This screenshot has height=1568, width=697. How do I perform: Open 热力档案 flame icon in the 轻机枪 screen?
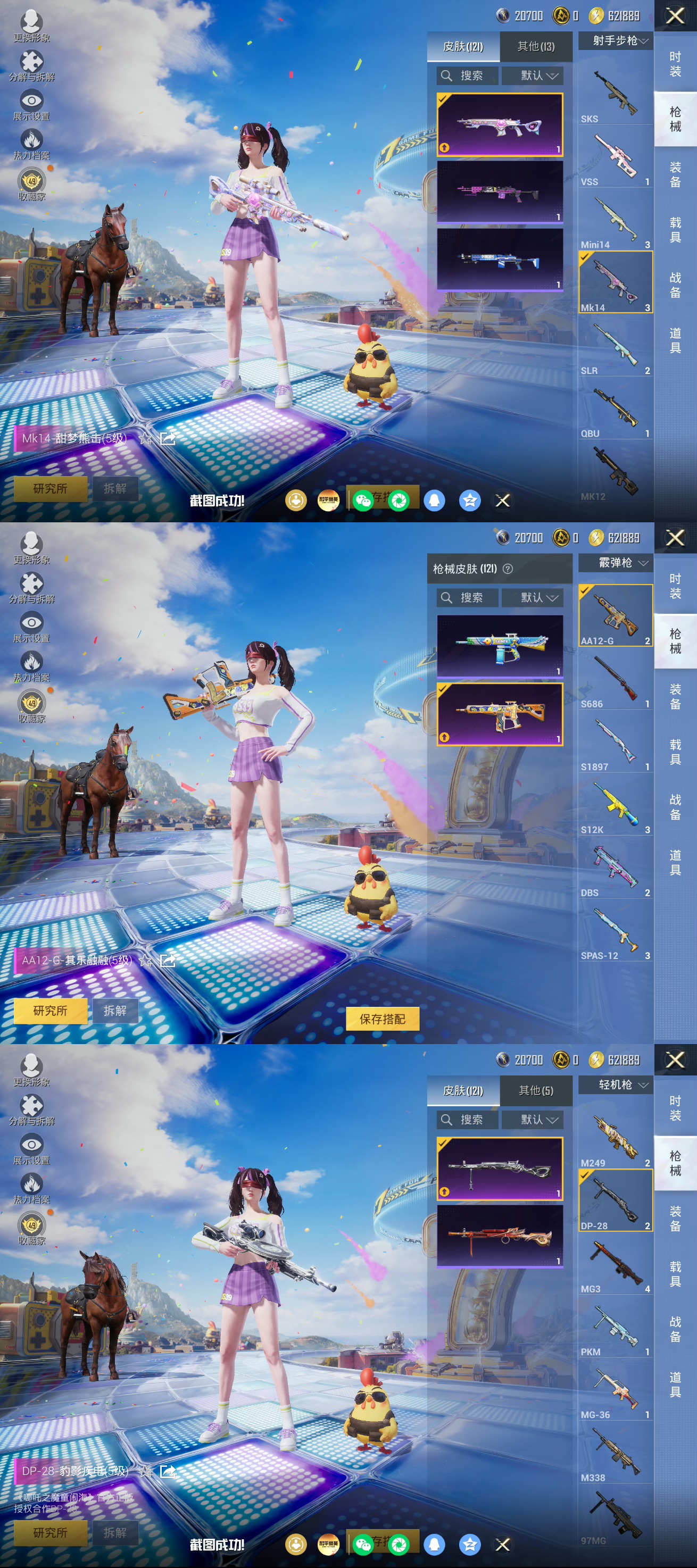(x=31, y=1188)
